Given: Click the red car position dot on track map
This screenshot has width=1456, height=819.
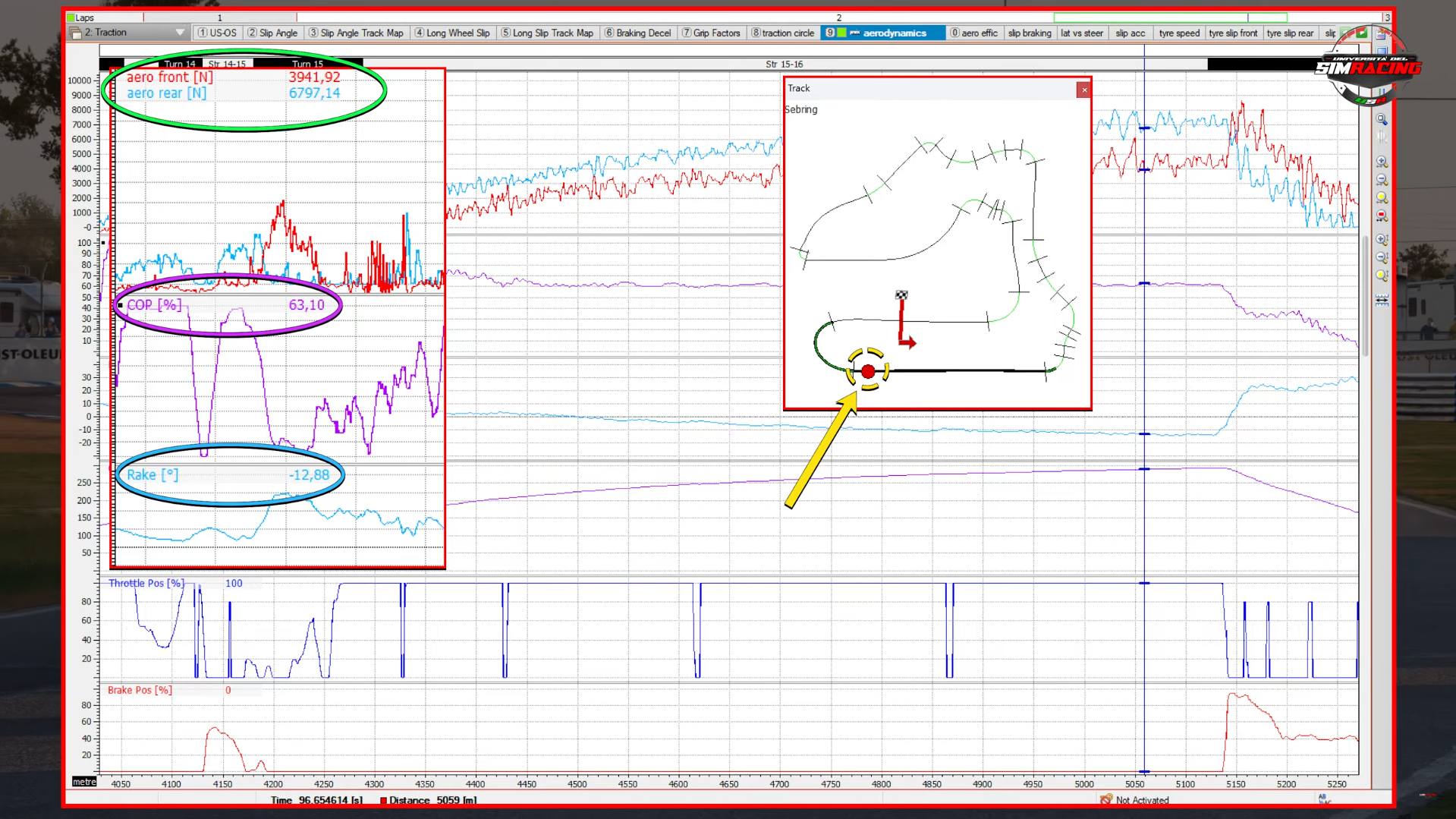Looking at the screenshot, I should click(868, 371).
